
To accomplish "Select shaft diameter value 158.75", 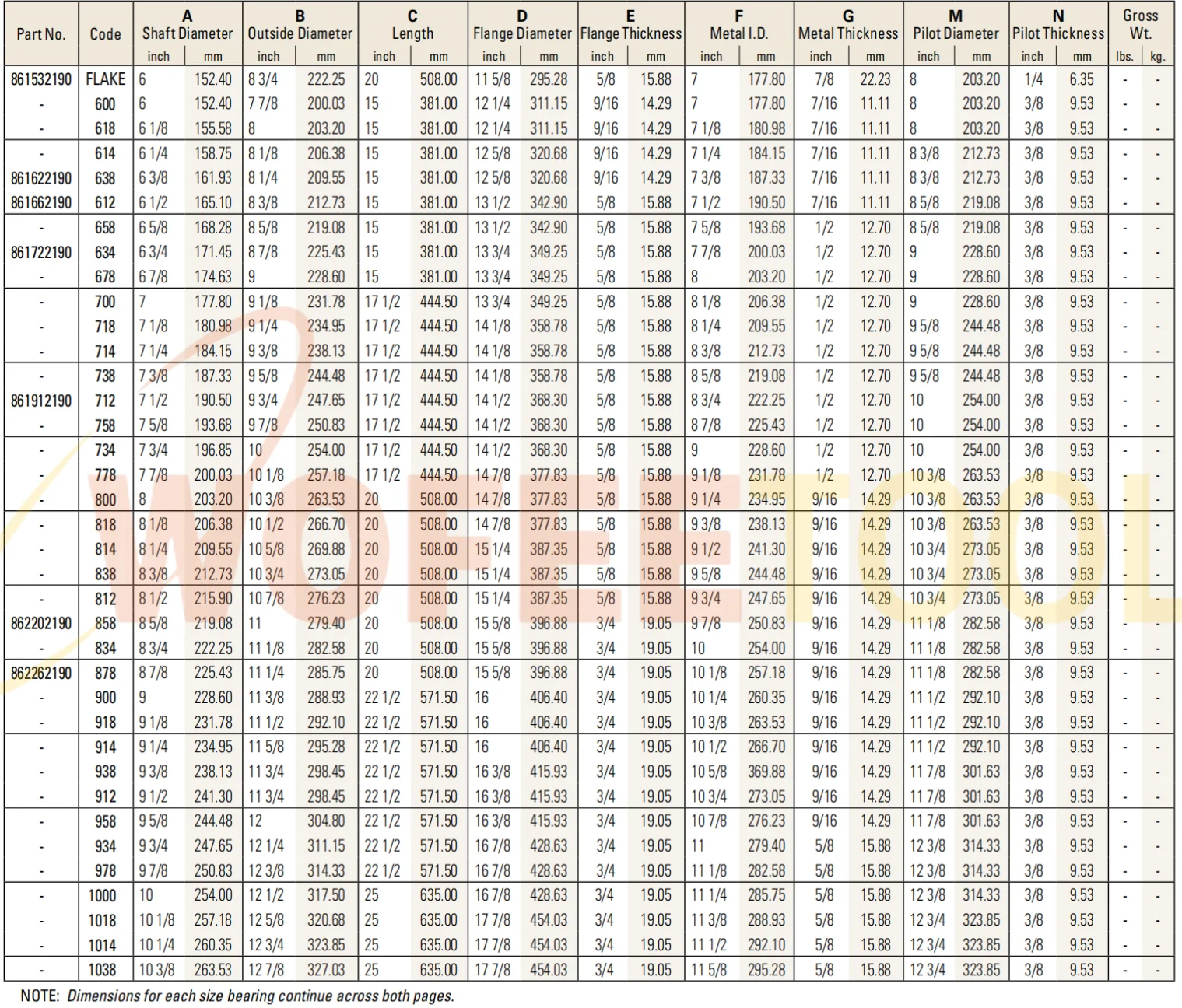I will point(213,153).
